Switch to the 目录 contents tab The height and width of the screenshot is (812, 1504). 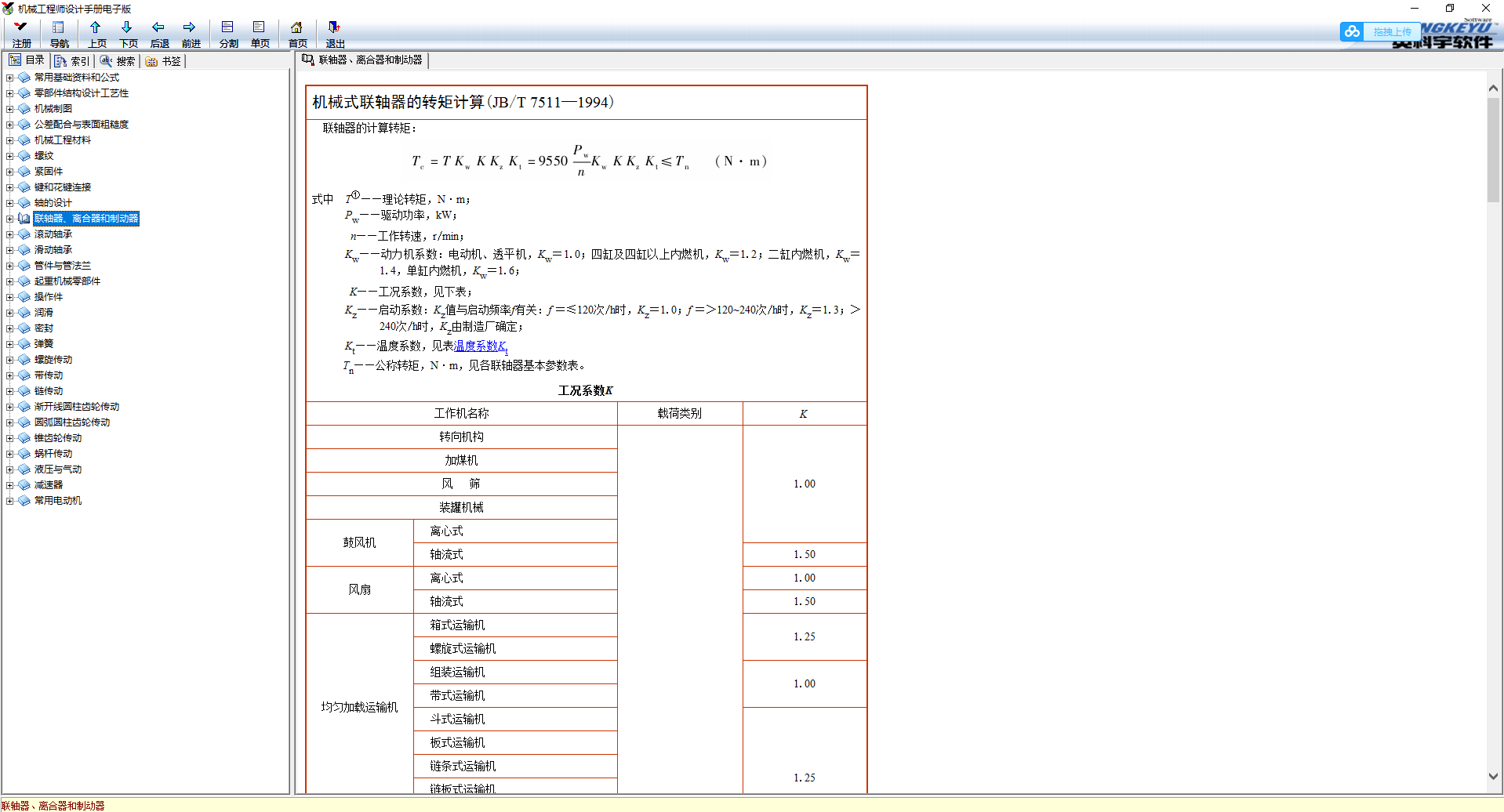(x=27, y=60)
